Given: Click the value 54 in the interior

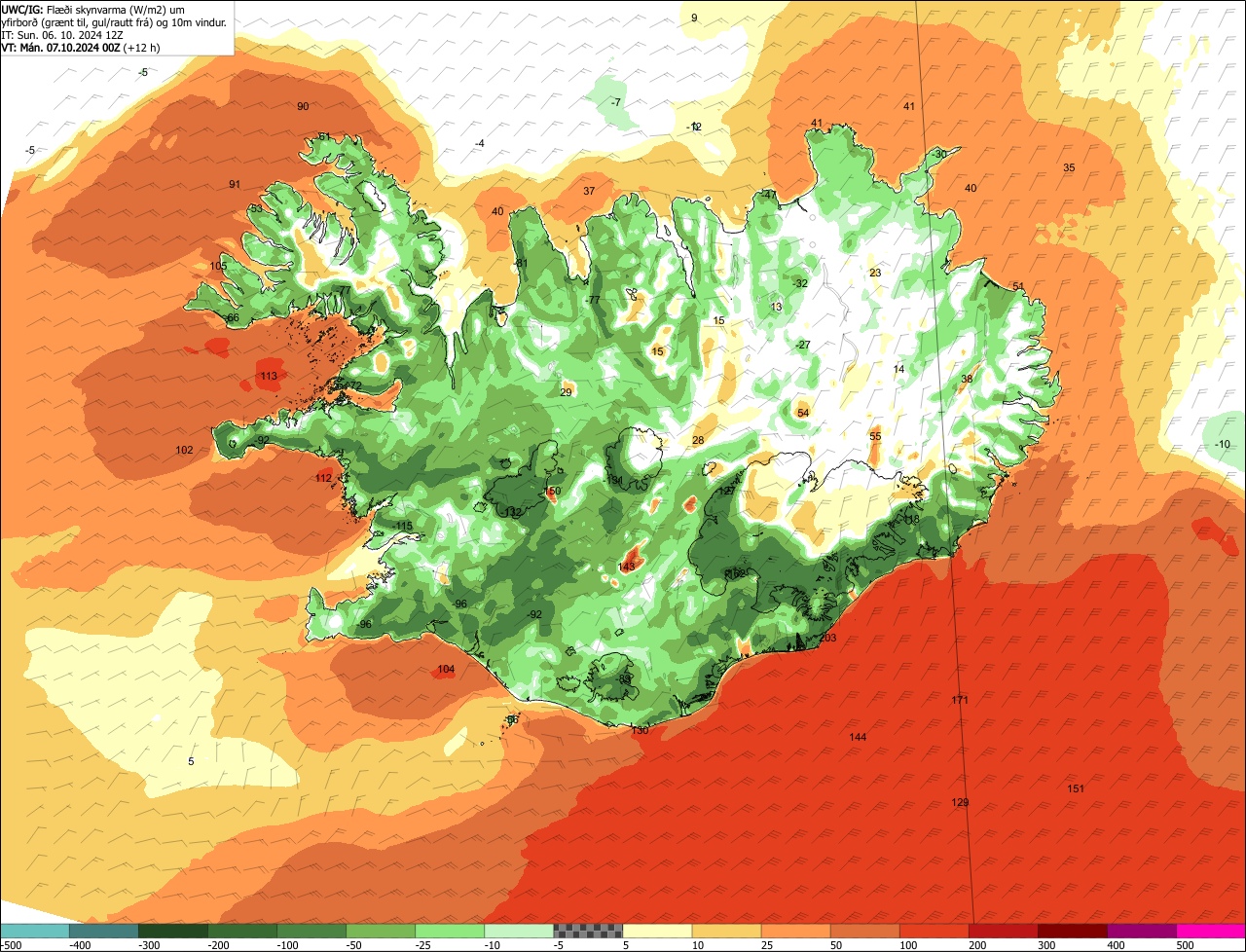Looking at the screenshot, I should point(803,413).
